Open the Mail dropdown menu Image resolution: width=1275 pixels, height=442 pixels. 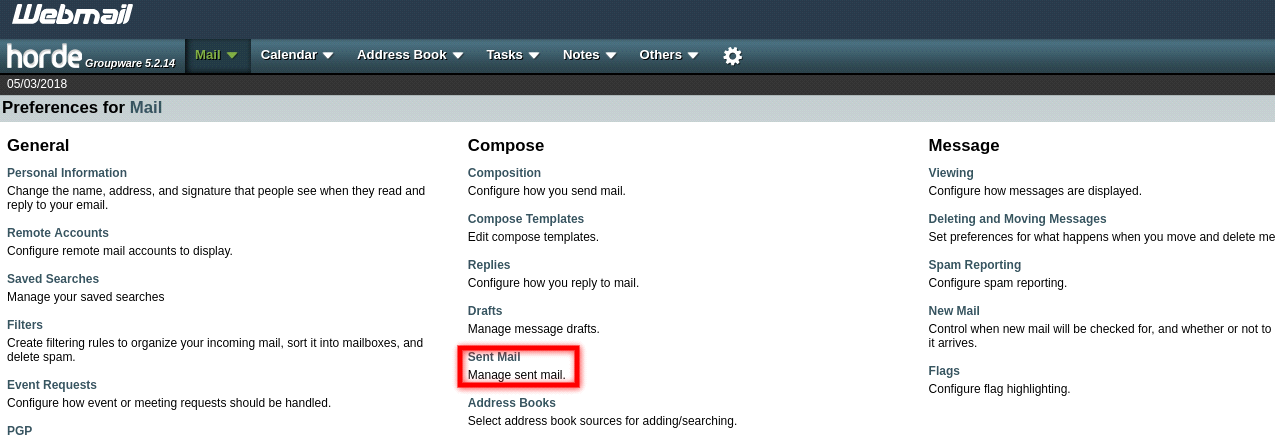(x=216, y=55)
